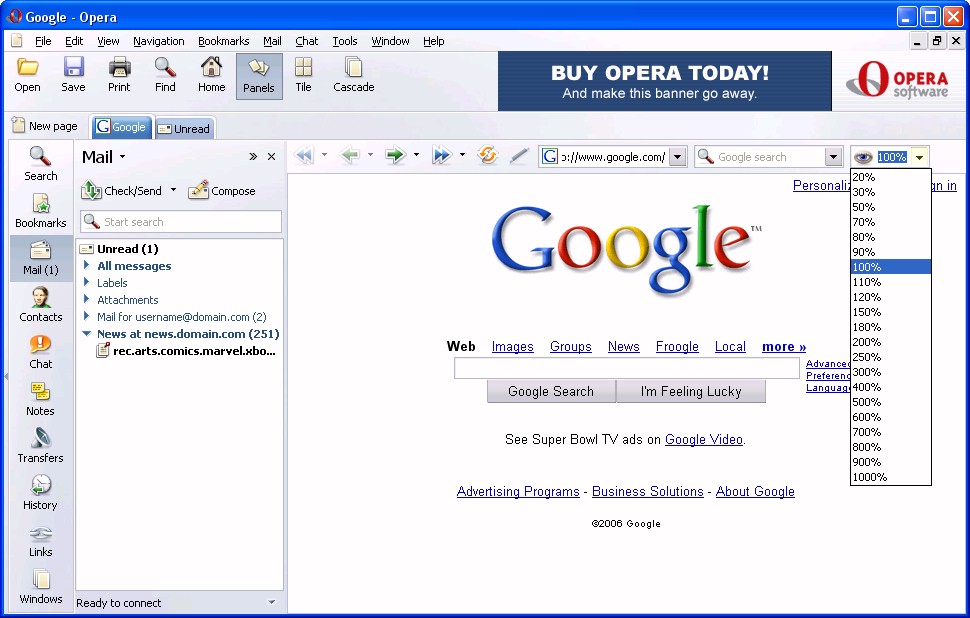Open the Links panel icon
This screenshot has width=970, height=618.
(x=41, y=533)
